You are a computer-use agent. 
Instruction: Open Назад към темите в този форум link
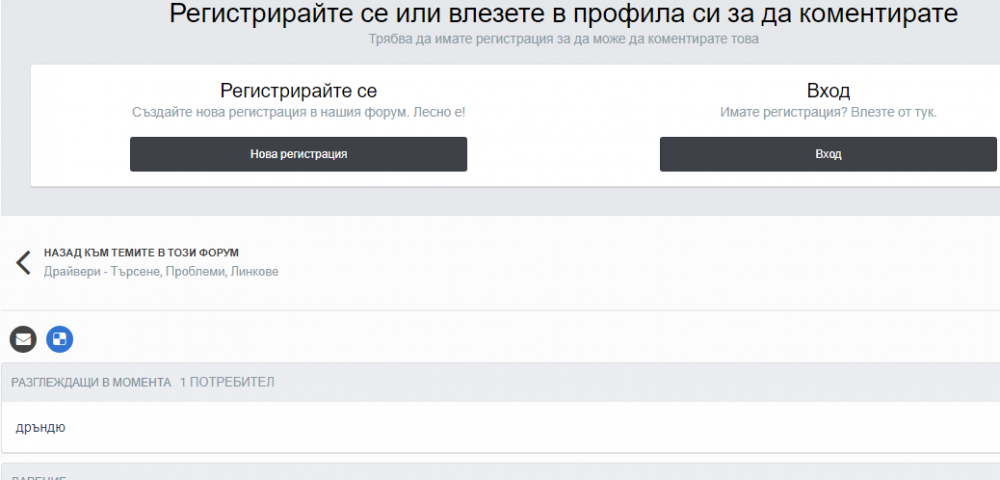pyautogui.click(x=142, y=253)
